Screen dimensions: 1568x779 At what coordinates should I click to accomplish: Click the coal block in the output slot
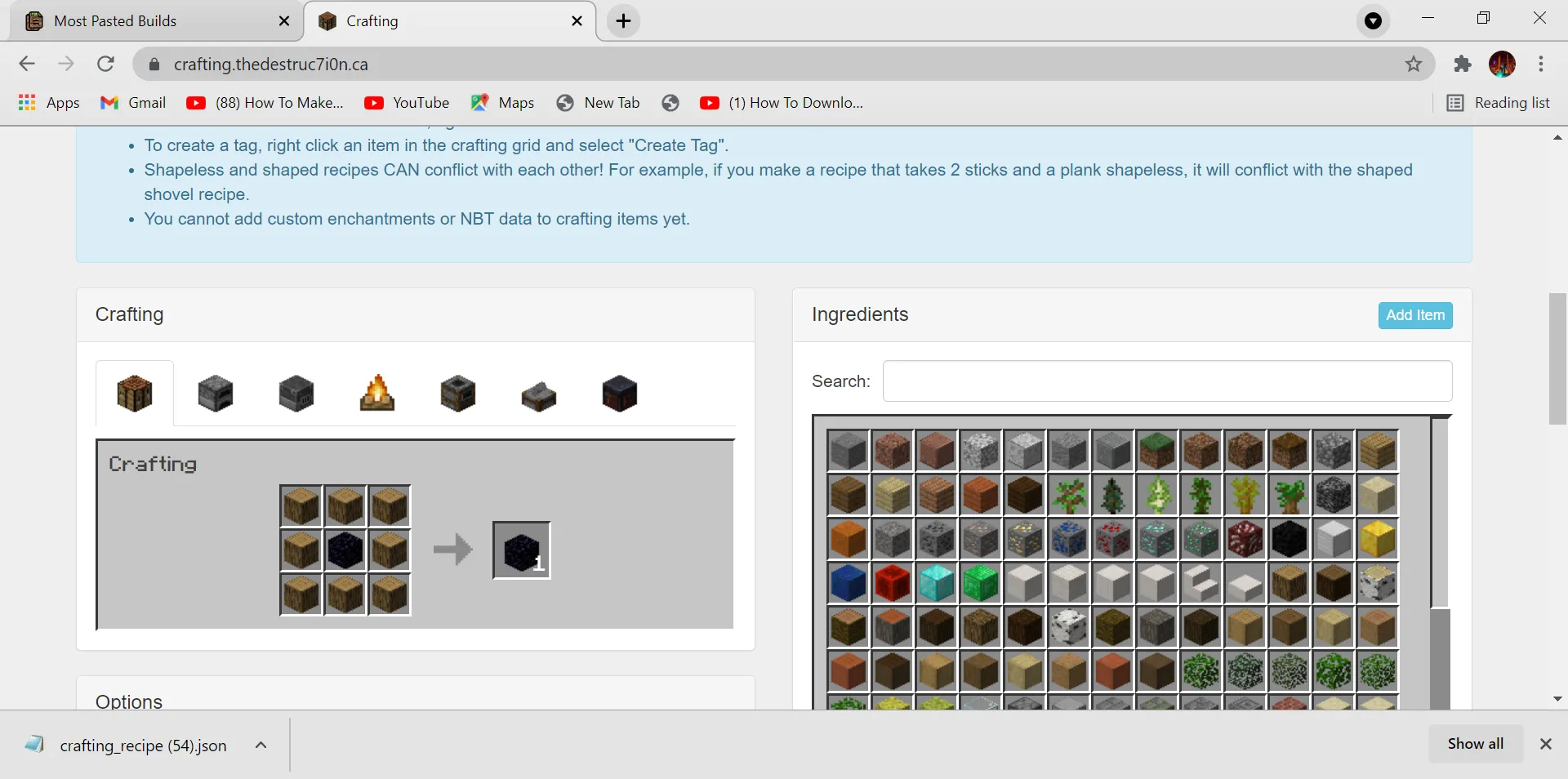pos(522,550)
